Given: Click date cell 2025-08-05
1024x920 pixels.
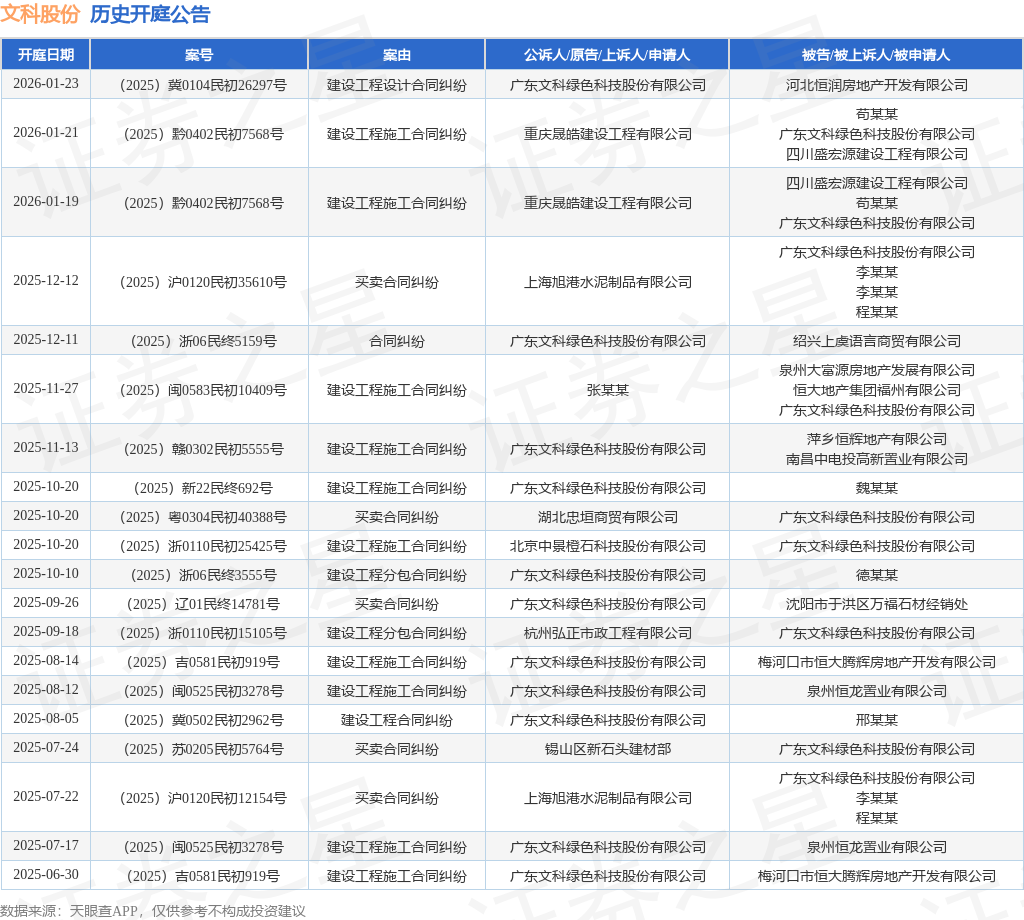Looking at the screenshot, I should click(x=46, y=718).
